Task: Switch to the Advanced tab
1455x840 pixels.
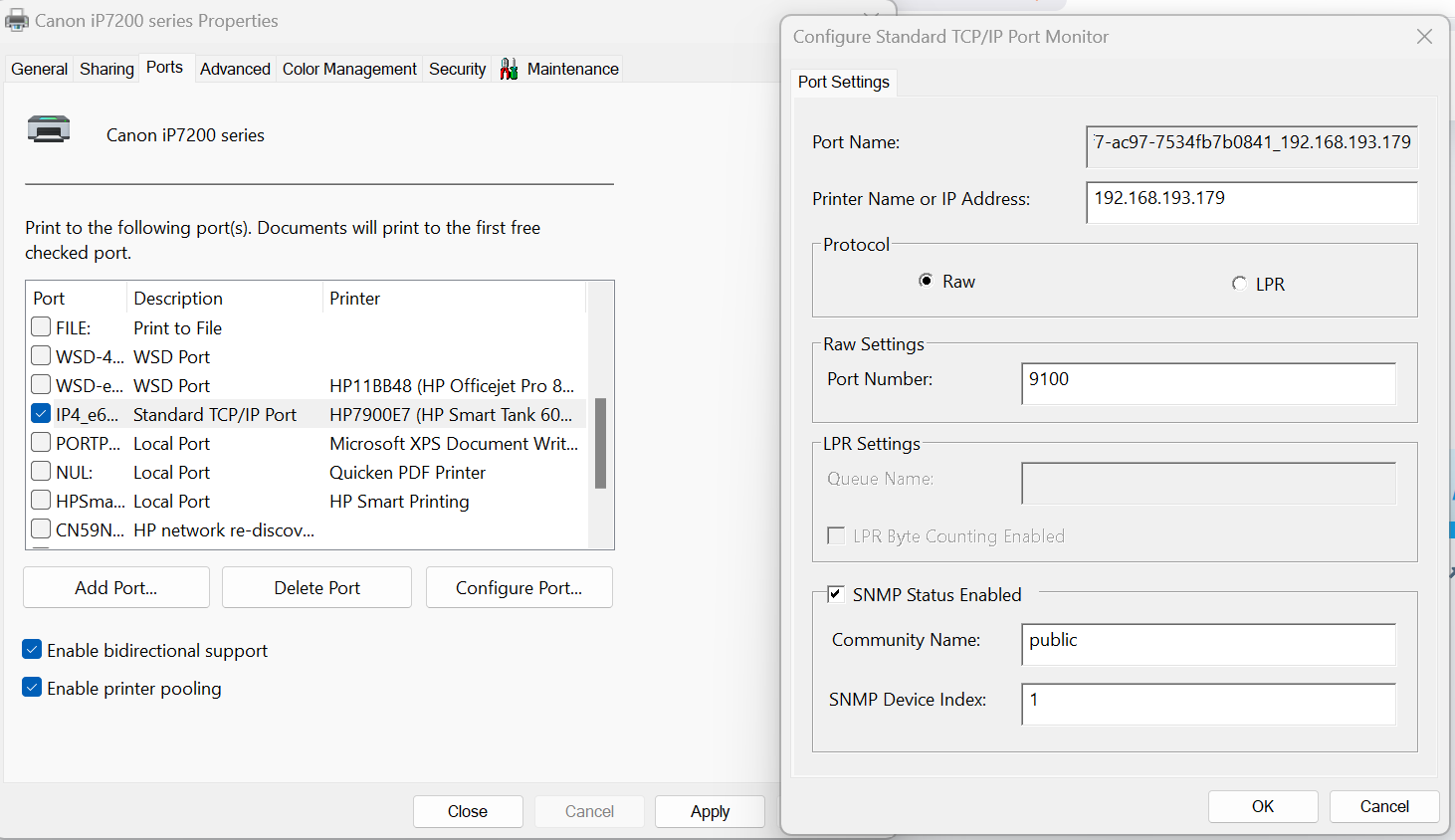Action: click(235, 69)
